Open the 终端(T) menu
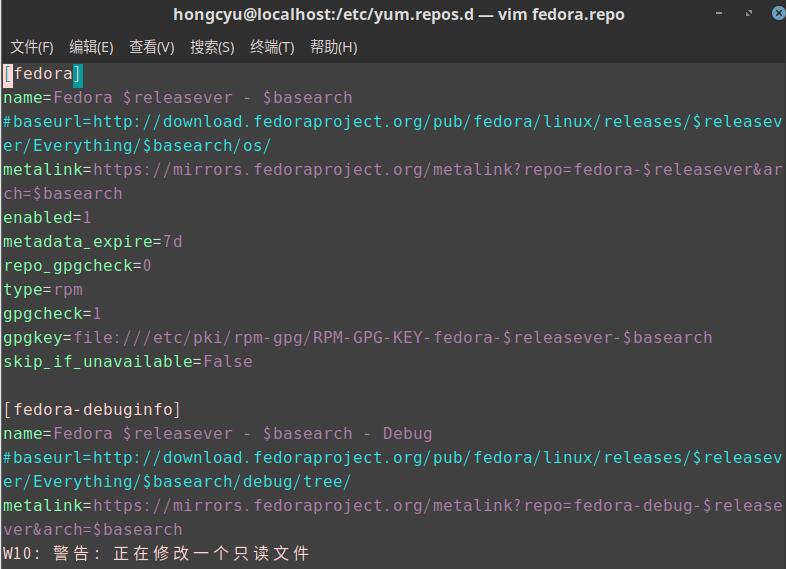Viewport: 786px width, 569px height. click(272, 47)
